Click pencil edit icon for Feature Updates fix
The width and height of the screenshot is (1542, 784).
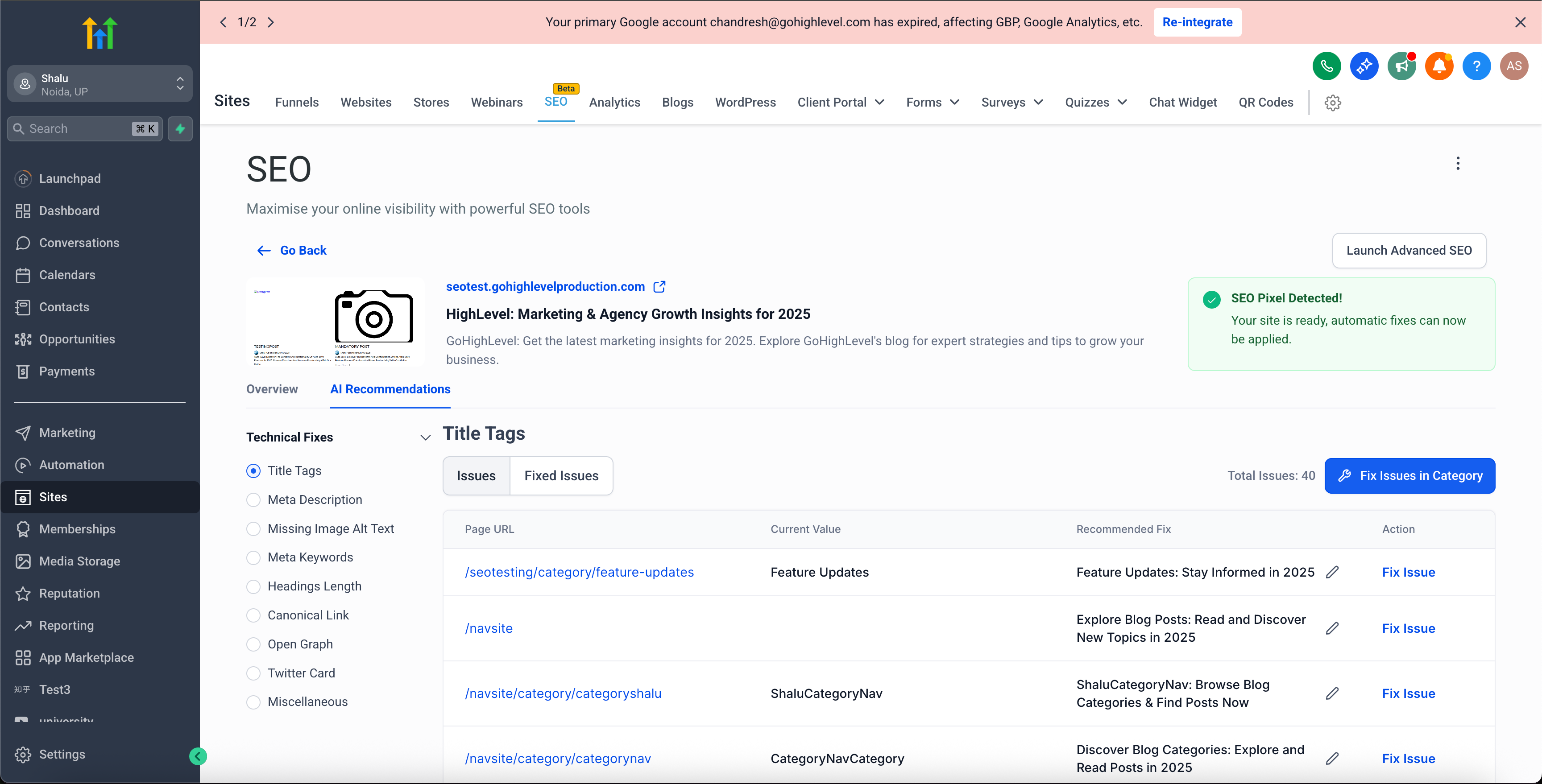coord(1332,572)
